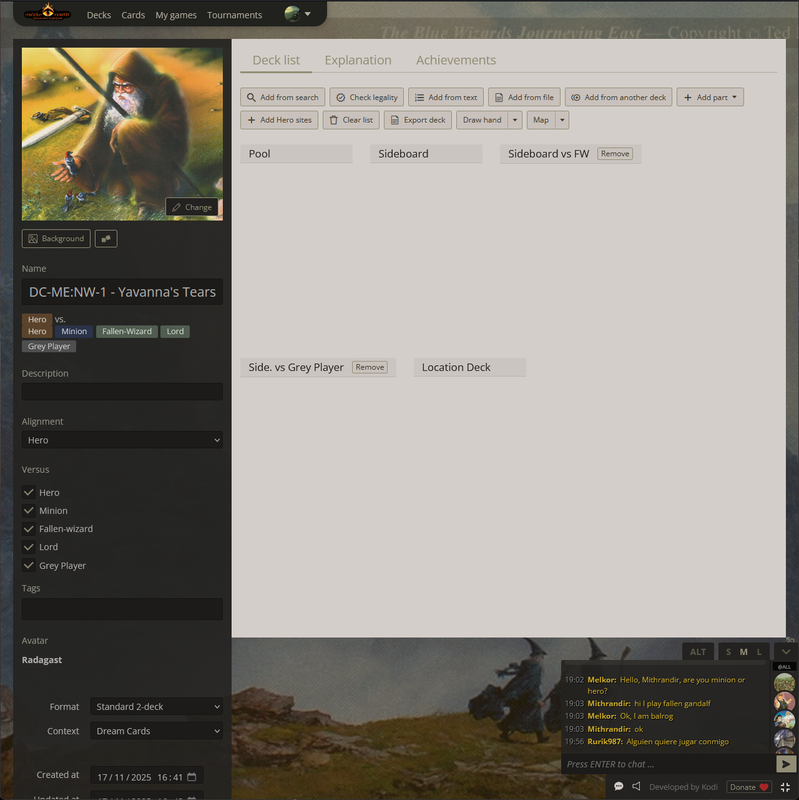Toggle the Minion versus checkbox
This screenshot has width=799, height=800.
click(x=29, y=511)
